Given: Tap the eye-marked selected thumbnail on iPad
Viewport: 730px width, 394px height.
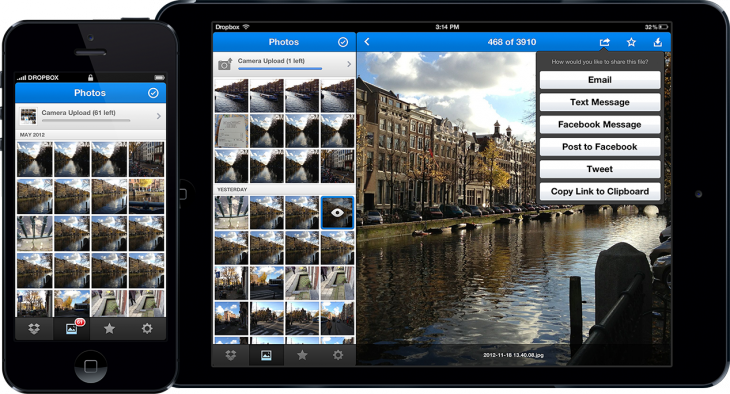Looking at the screenshot, I should (338, 212).
